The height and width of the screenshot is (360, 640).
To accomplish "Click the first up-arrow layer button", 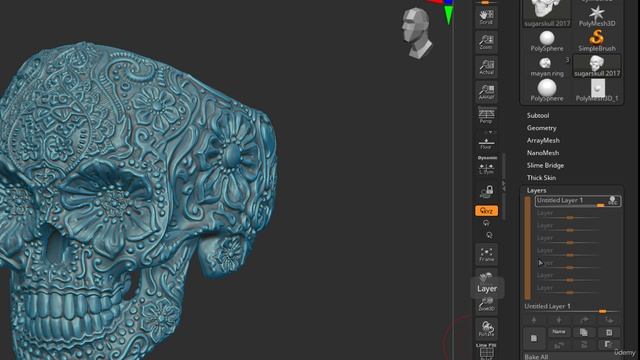I will point(534,320).
